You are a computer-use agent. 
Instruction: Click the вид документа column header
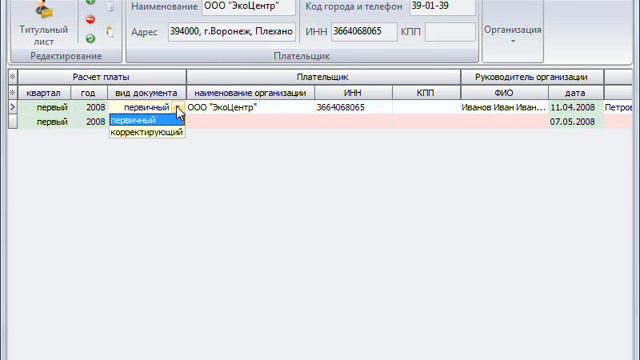(x=147, y=93)
